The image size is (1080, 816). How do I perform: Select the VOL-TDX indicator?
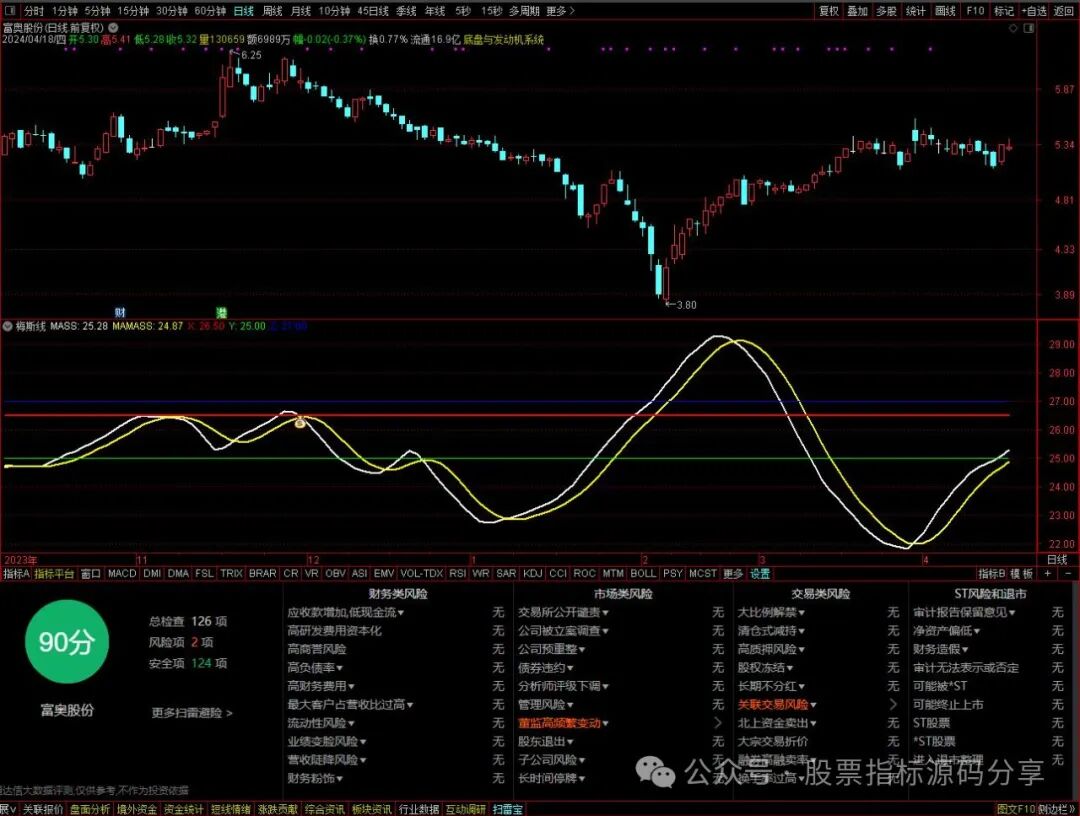point(422,574)
